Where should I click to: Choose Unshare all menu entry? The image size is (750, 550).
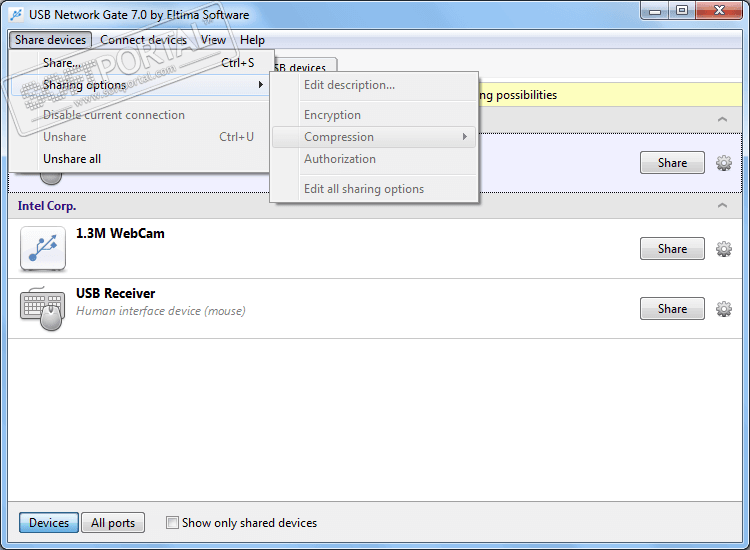[x=140, y=159]
